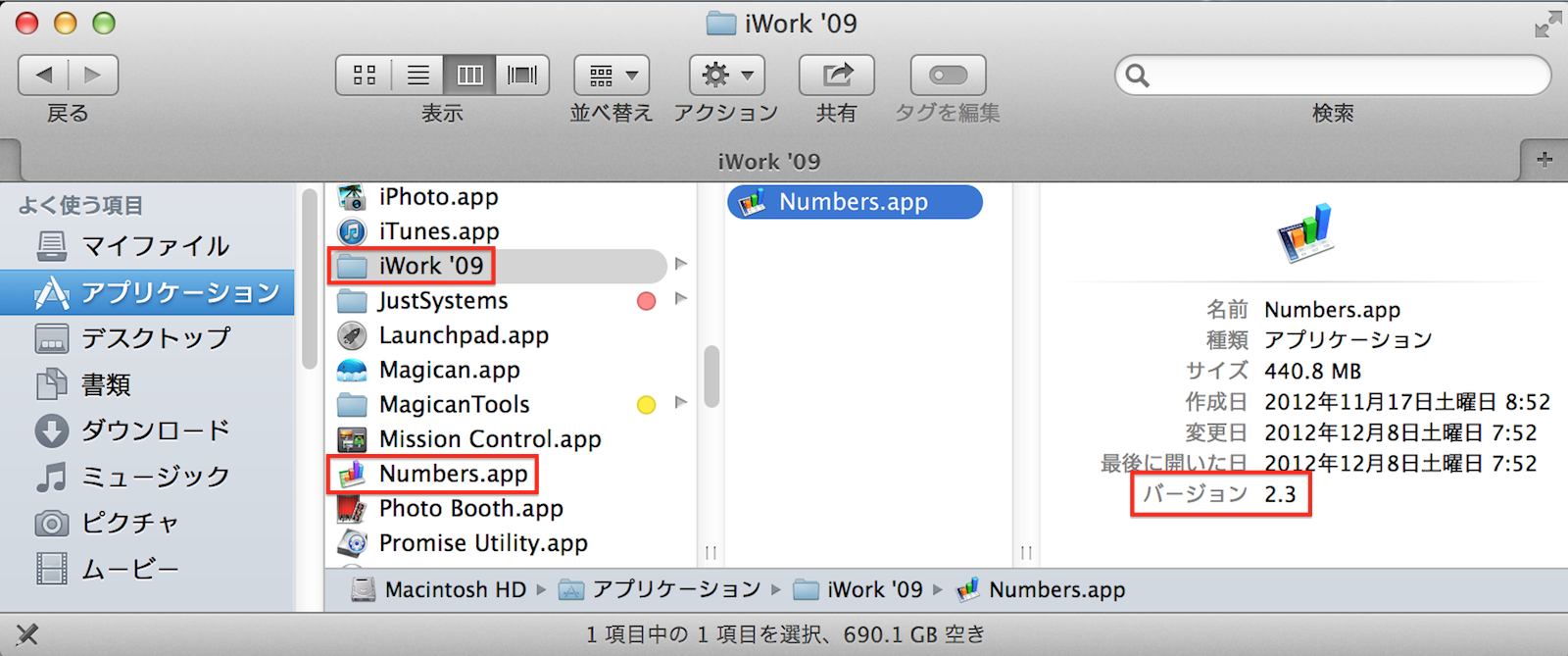Click the magnifier icon in search field

pos(1137,76)
